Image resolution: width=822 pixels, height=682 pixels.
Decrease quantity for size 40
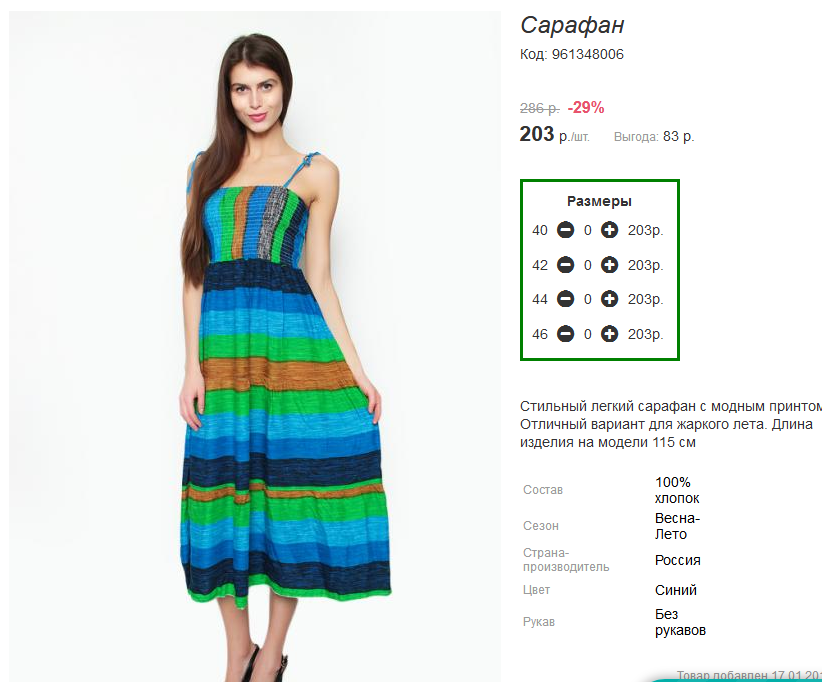point(565,230)
